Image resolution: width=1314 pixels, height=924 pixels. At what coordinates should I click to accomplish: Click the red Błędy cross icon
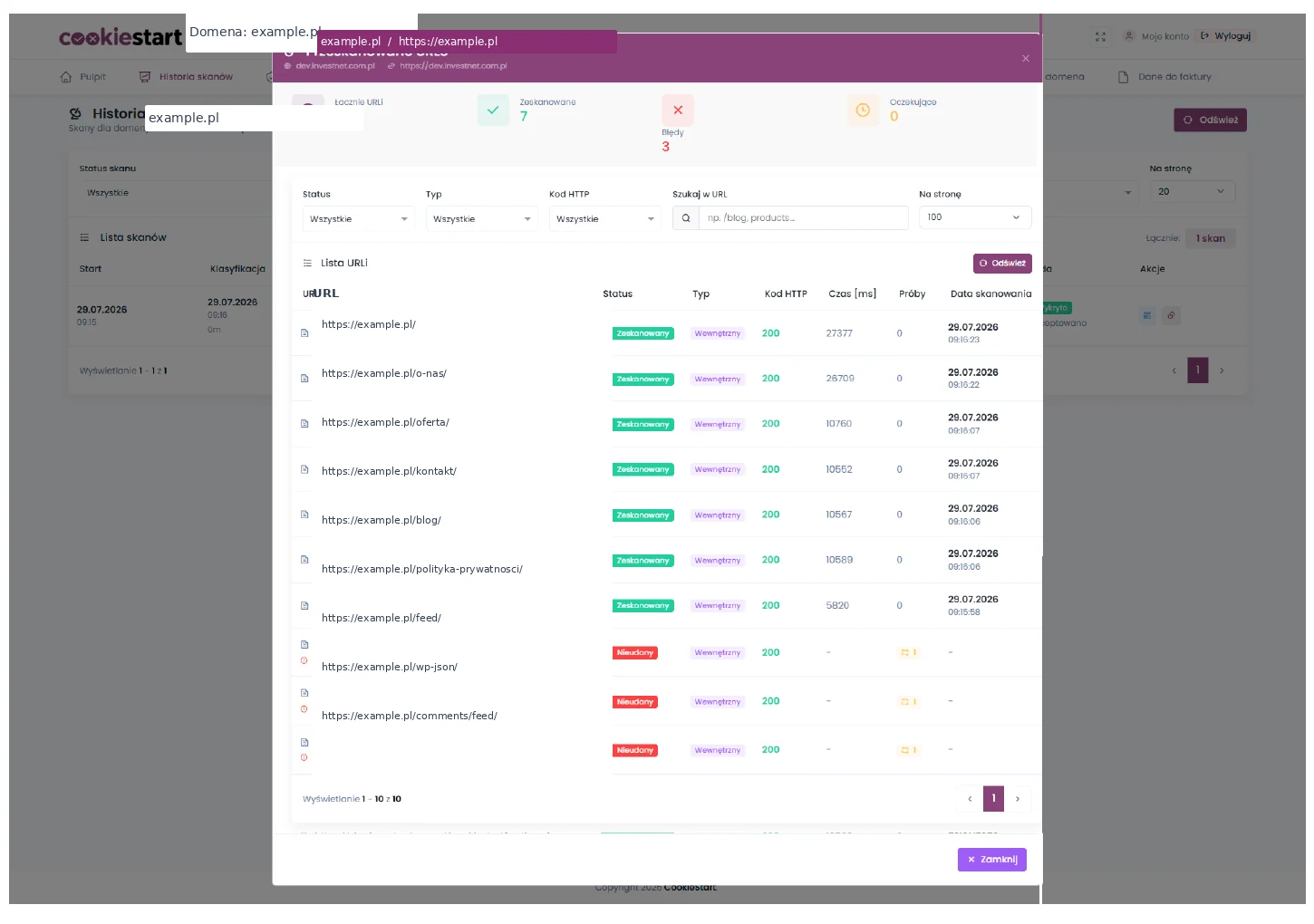coord(678,111)
